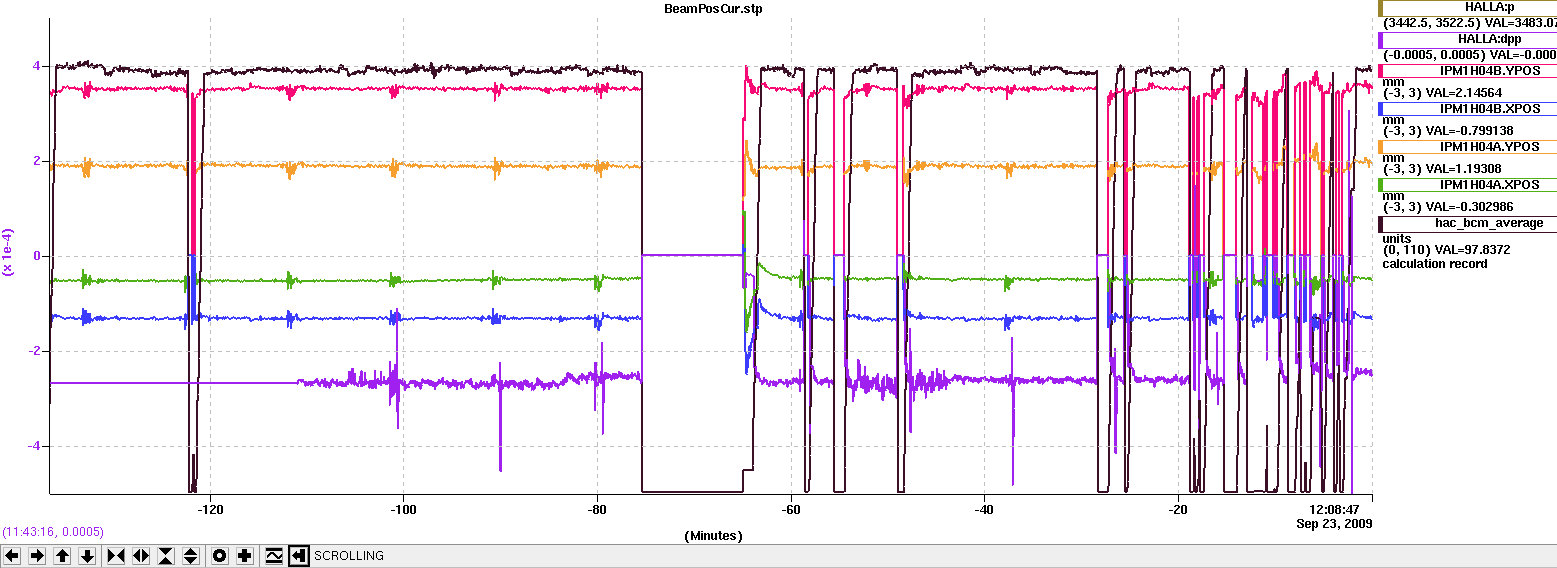The image size is (1557, 568).
Task: Click the -120 tick label on the time axis
Action: pyautogui.click(x=209, y=510)
